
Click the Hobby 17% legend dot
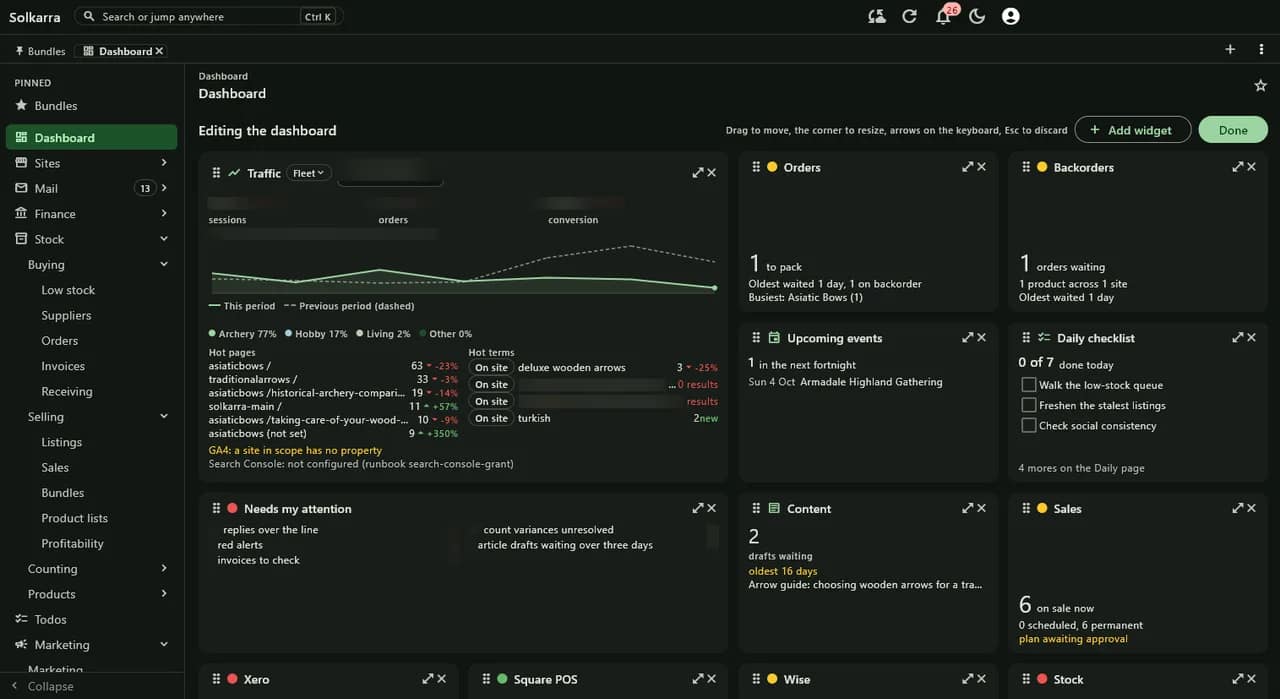pyautogui.click(x=289, y=334)
